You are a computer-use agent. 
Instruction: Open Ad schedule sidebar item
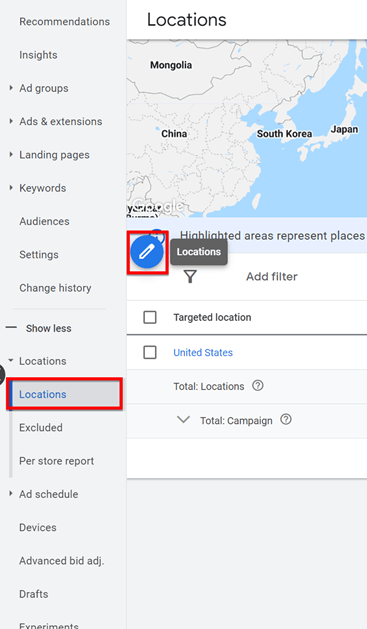pos(49,494)
